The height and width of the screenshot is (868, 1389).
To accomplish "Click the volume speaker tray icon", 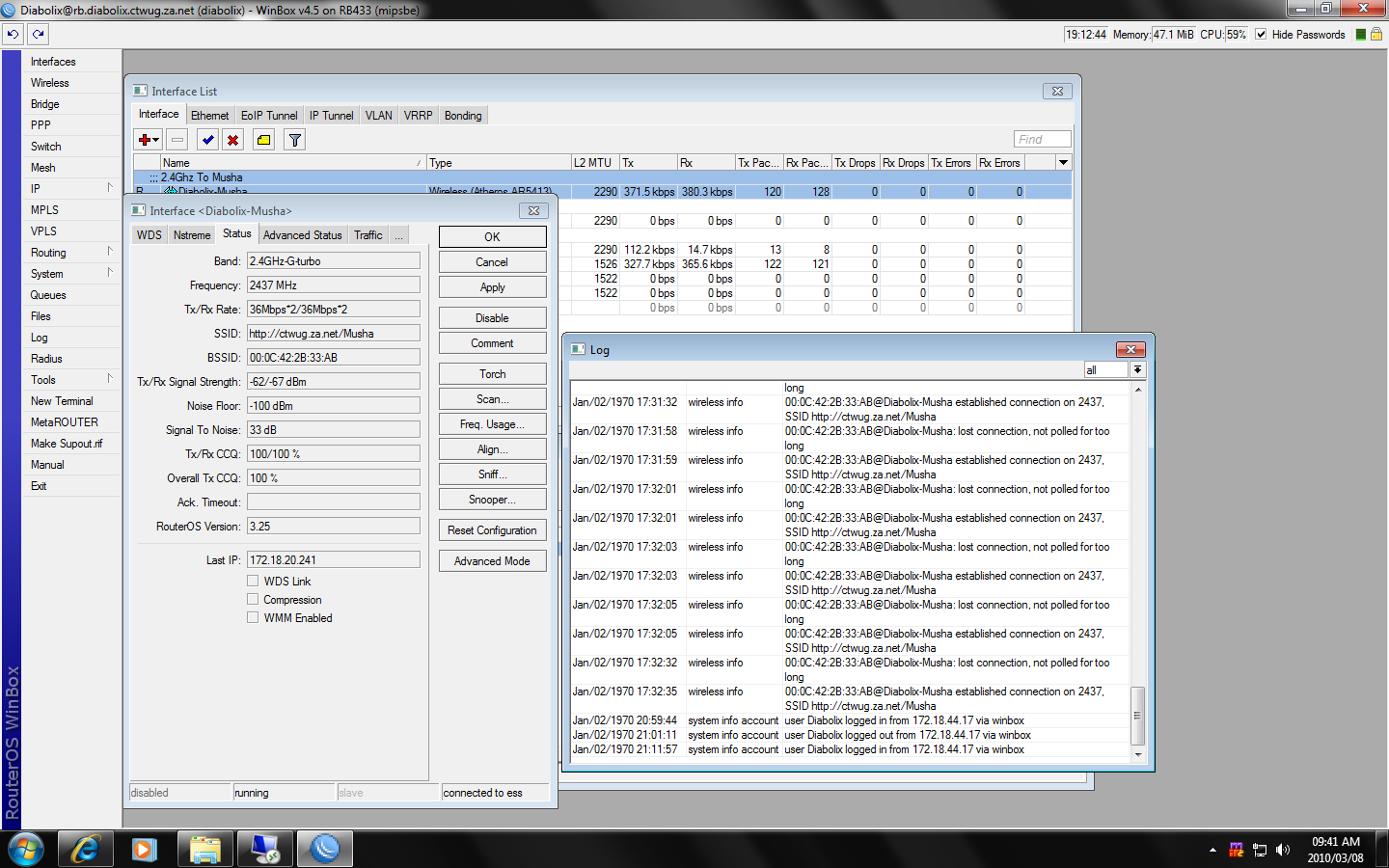I will (1283, 850).
